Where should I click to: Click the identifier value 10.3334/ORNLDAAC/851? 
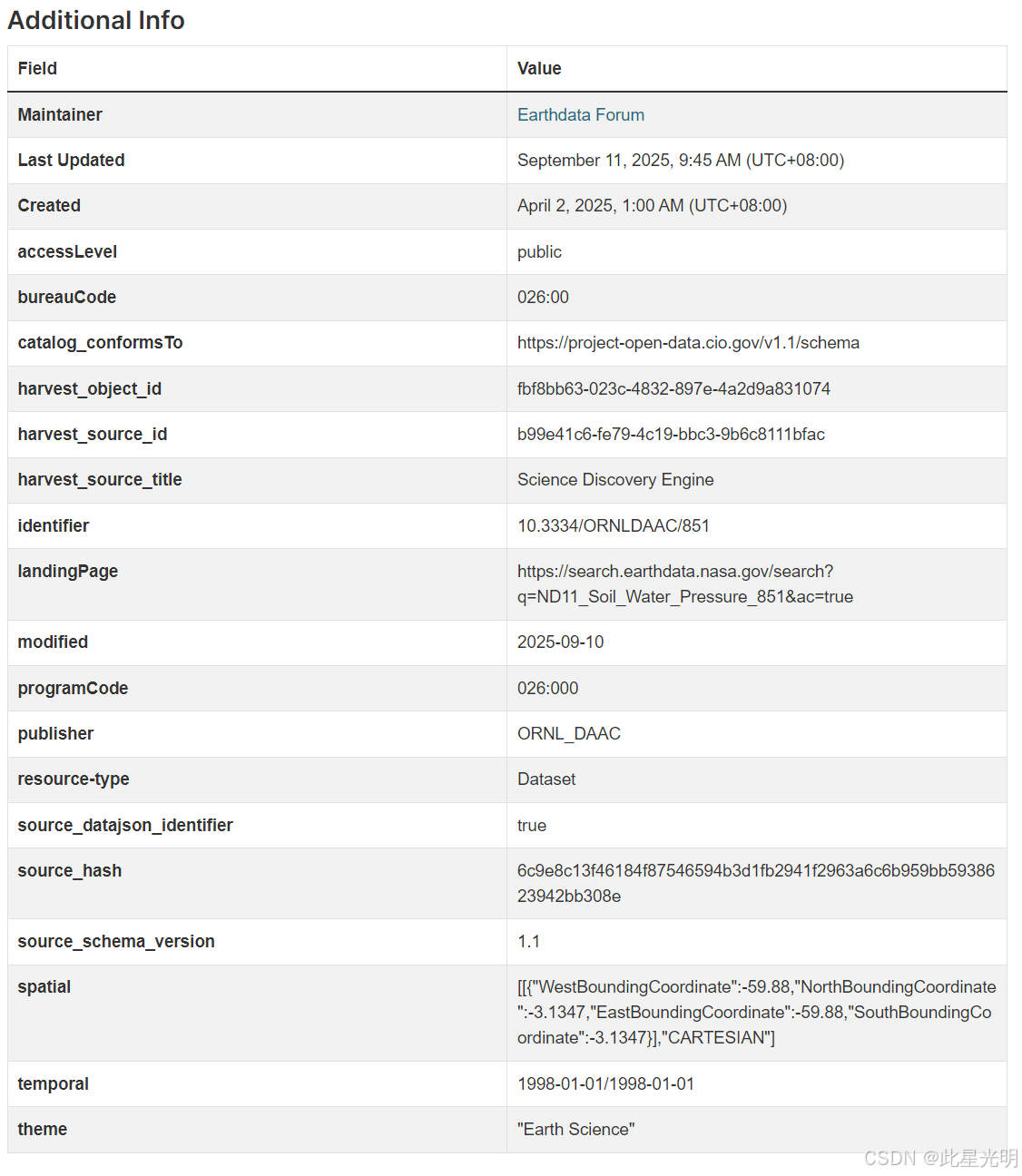[614, 526]
